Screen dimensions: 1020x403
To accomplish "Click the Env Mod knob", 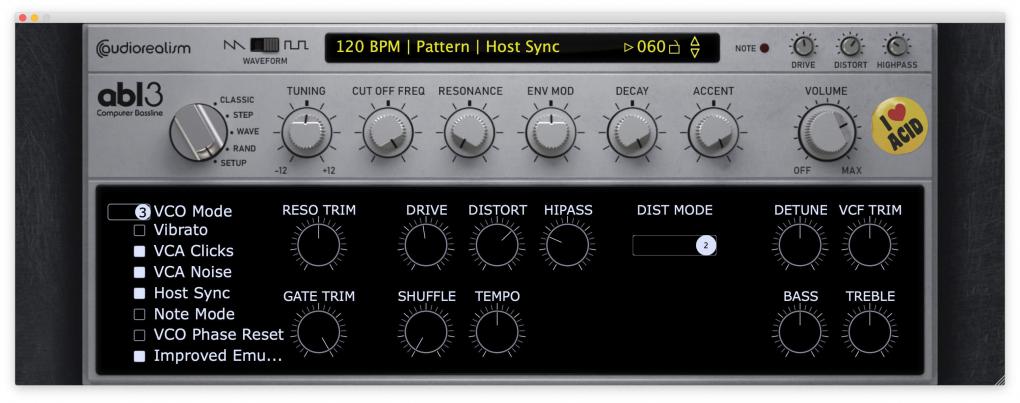I will (x=551, y=133).
